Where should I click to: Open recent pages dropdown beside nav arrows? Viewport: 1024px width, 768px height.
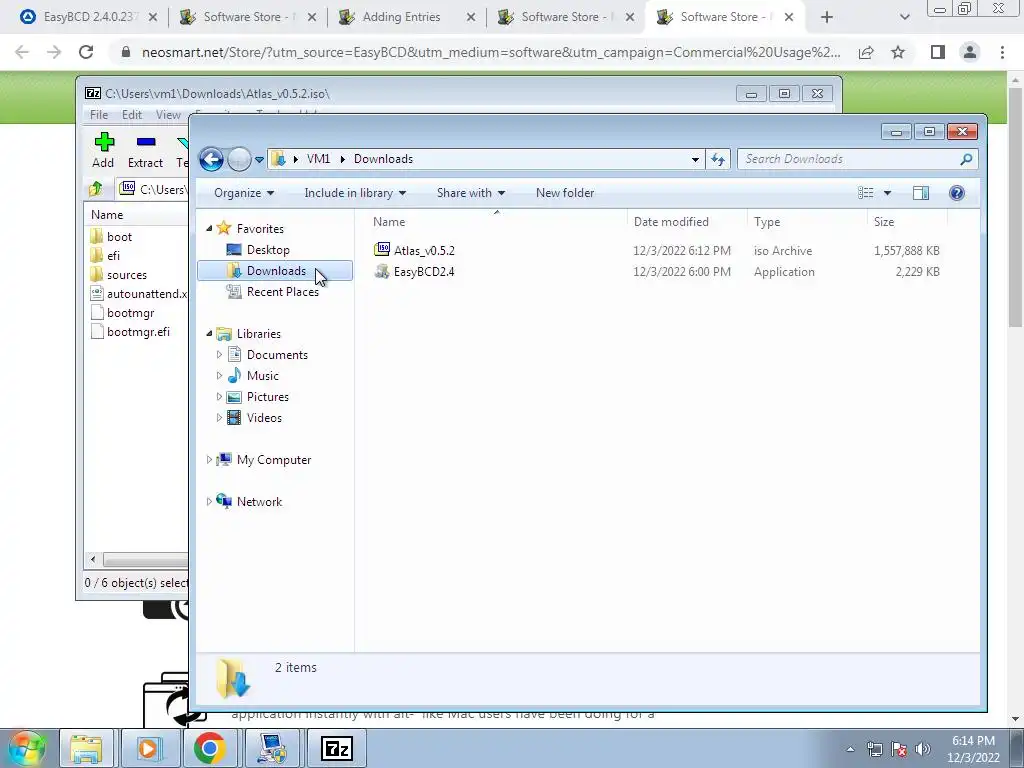259,159
